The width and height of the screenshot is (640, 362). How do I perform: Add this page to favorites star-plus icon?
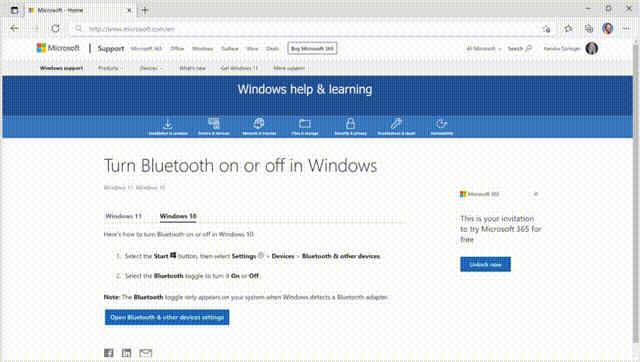coord(547,29)
